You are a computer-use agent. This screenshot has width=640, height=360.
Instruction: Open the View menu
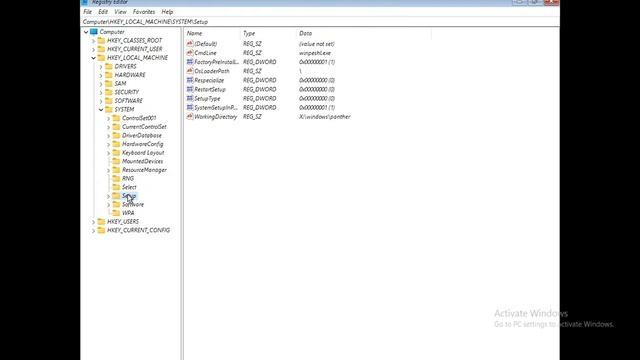point(120,12)
